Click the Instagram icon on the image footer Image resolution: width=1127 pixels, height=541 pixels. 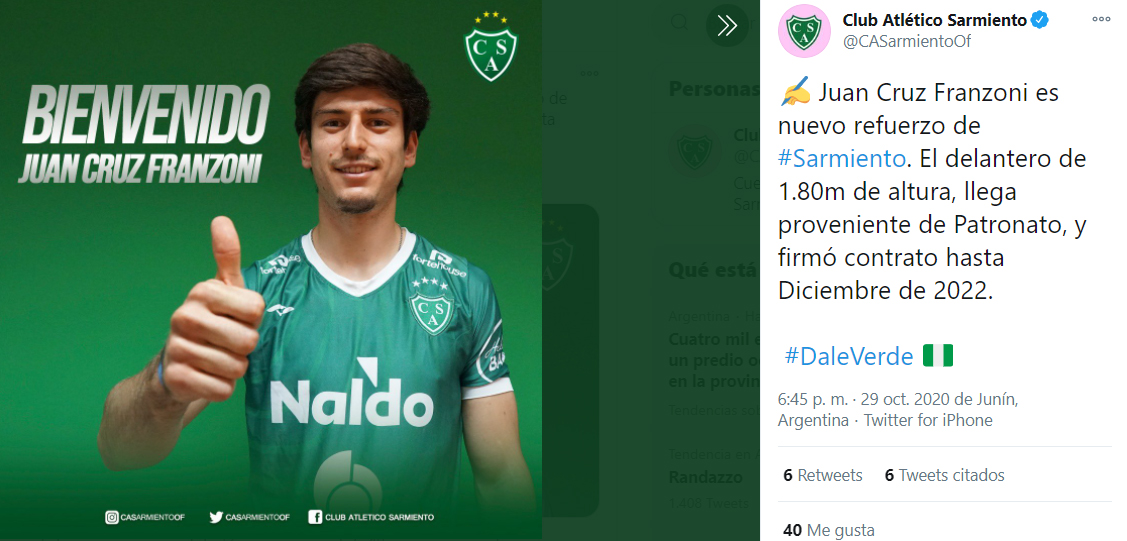click(111, 517)
